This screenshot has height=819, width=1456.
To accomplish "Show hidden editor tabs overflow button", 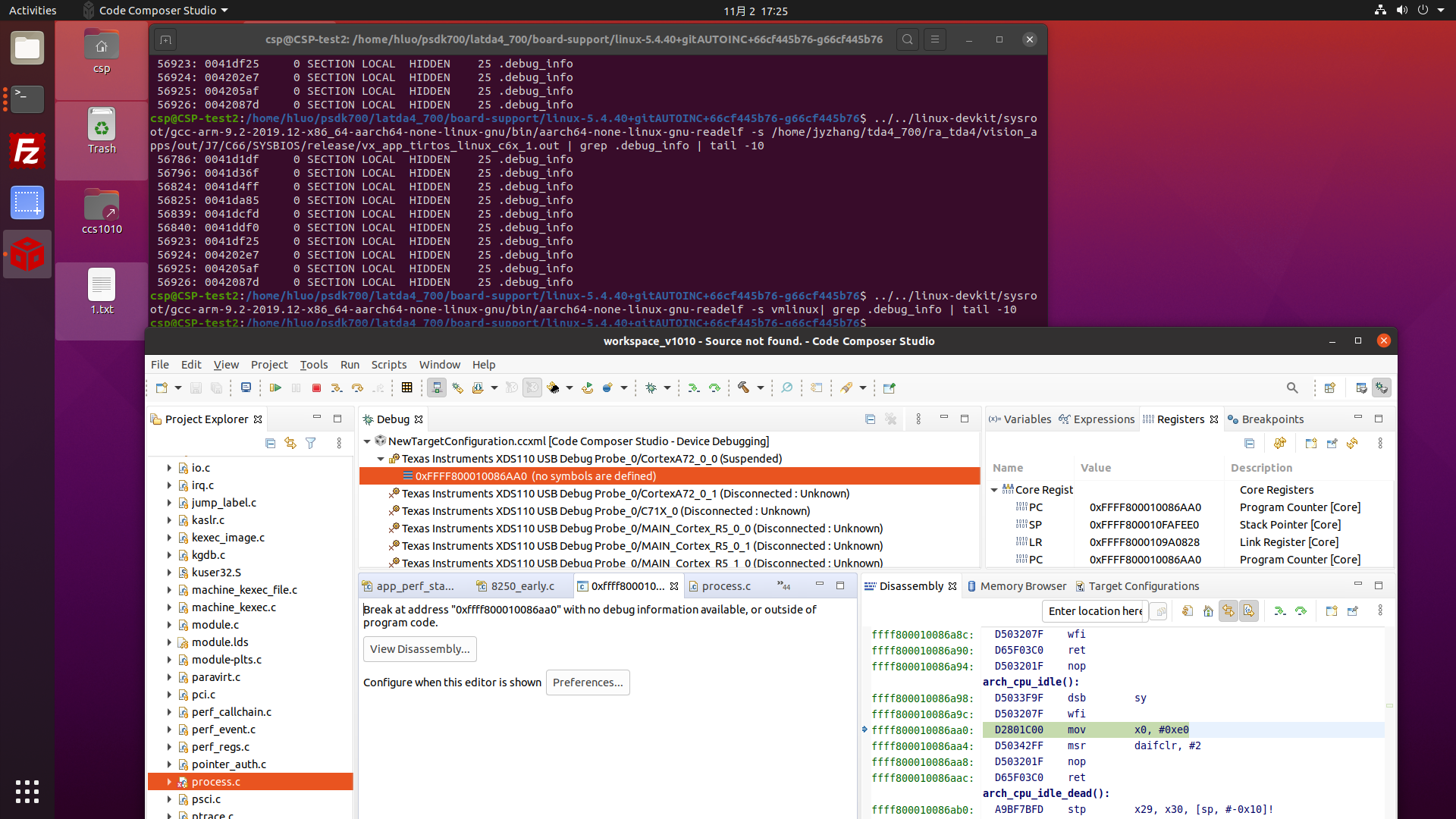I will point(783,585).
